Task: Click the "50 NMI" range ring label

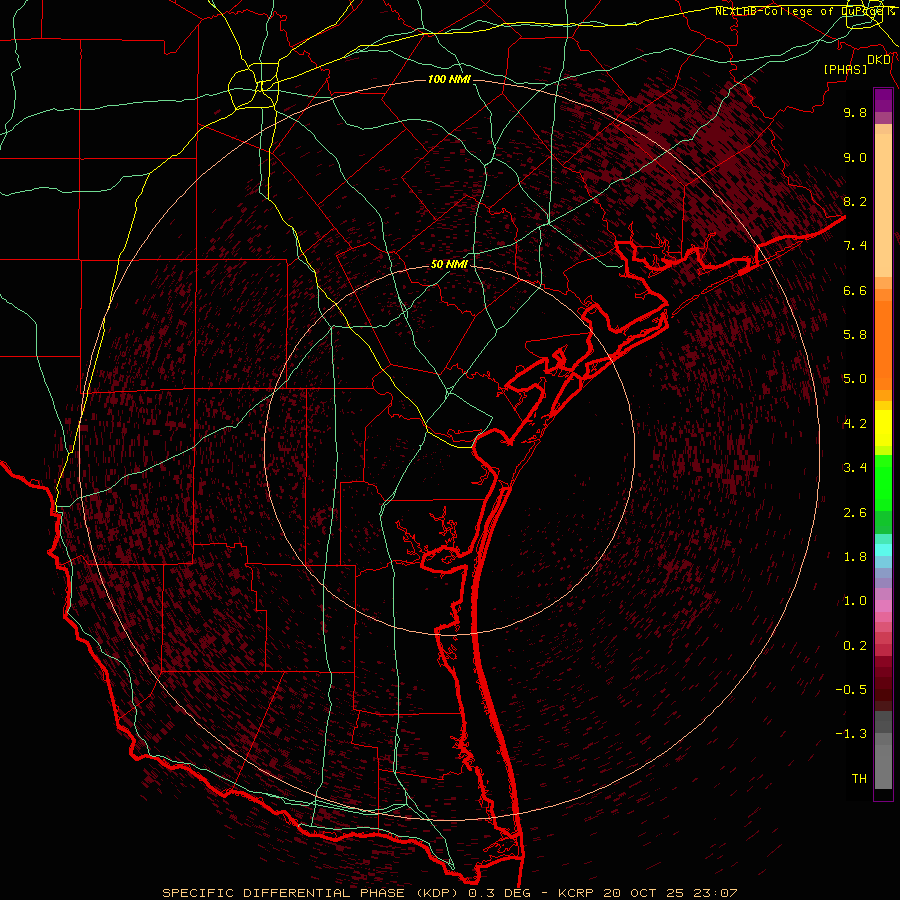Action: 449,265
